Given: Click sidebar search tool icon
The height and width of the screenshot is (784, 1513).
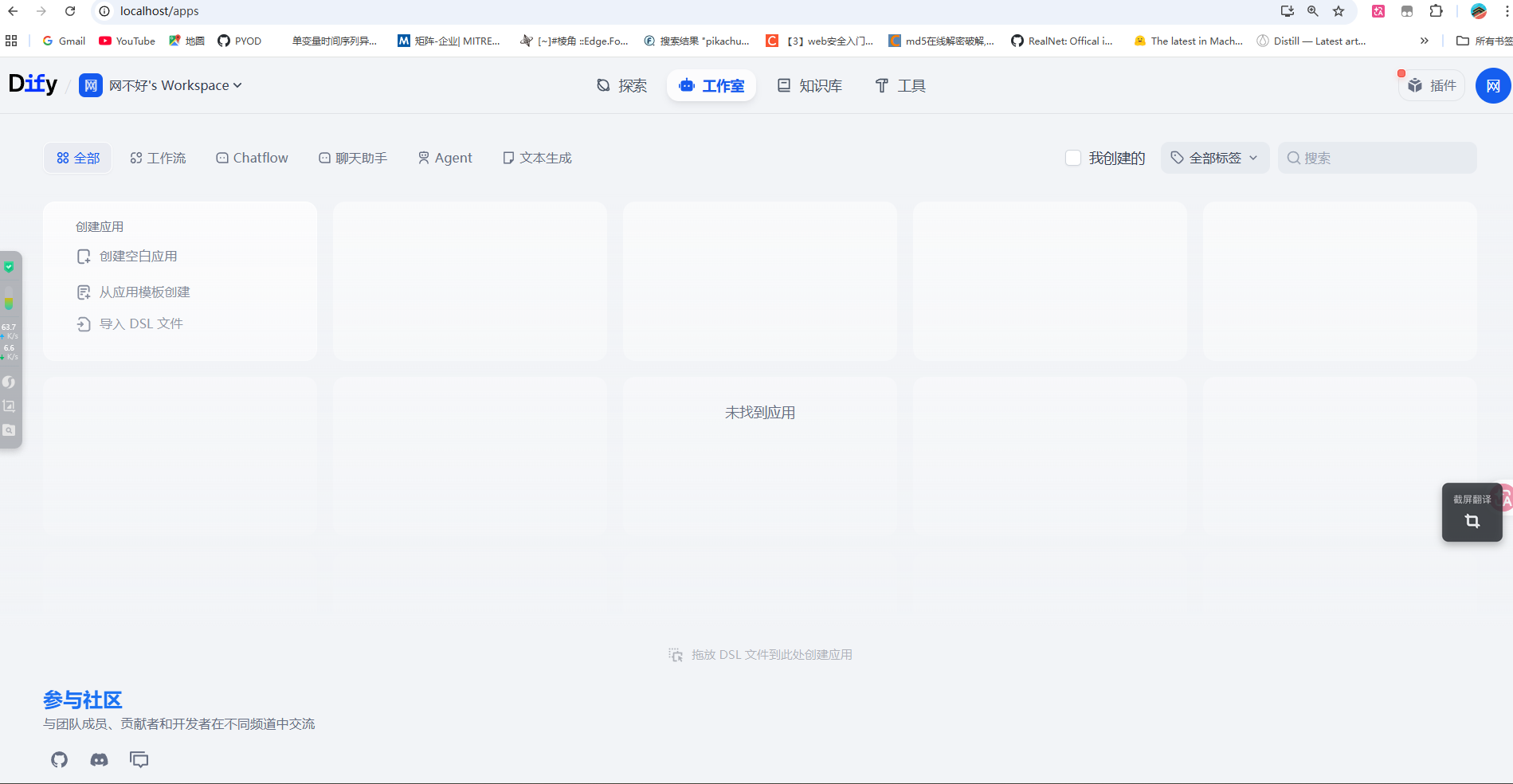Looking at the screenshot, I should pyautogui.click(x=9, y=430).
